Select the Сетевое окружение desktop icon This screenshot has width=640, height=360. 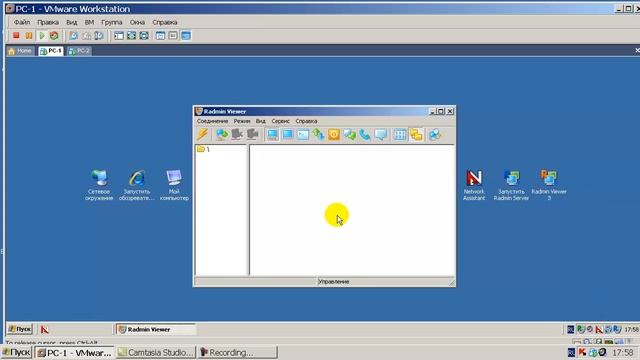click(x=99, y=185)
